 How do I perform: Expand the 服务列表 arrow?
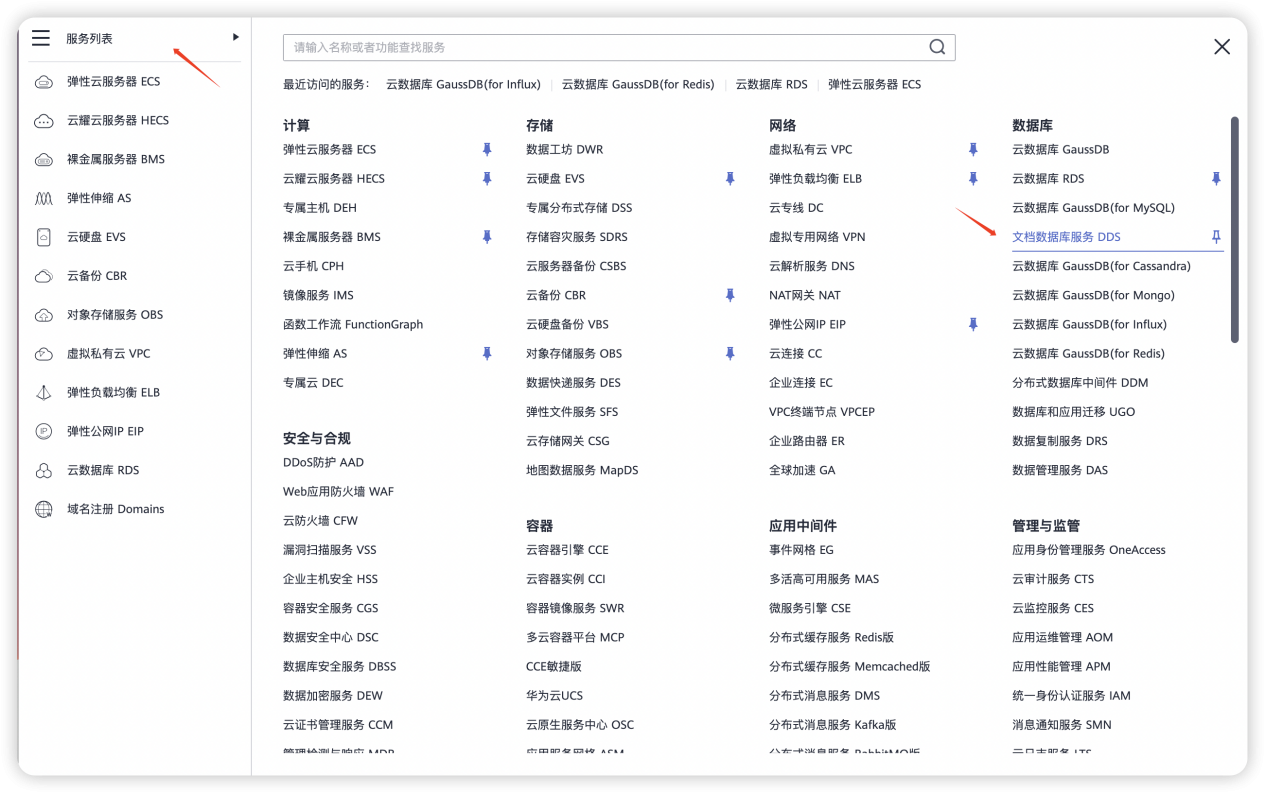236,37
